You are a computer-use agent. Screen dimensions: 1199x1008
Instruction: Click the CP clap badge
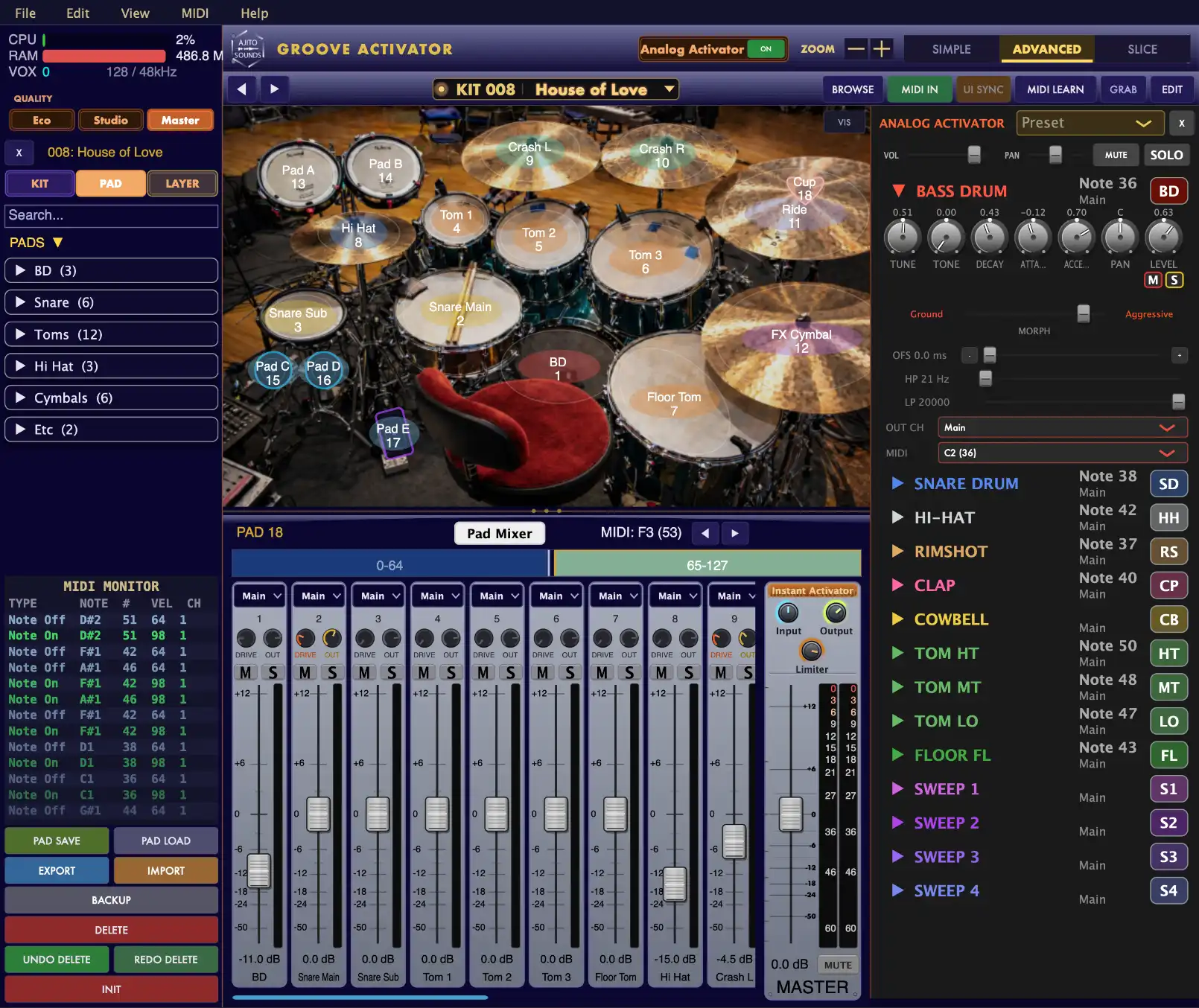pyautogui.click(x=1168, y=586)
